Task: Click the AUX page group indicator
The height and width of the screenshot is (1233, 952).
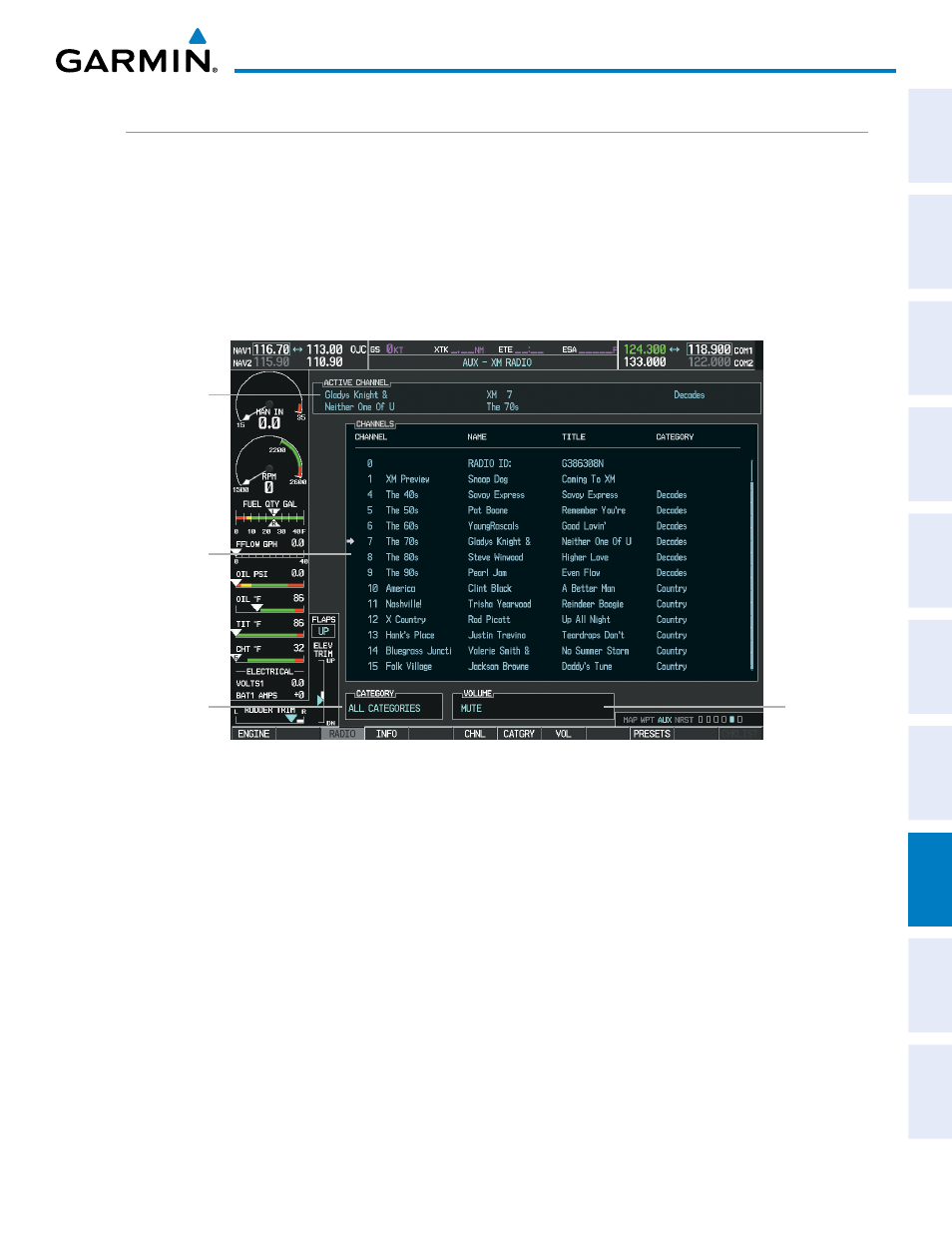Action: [665, 720]
